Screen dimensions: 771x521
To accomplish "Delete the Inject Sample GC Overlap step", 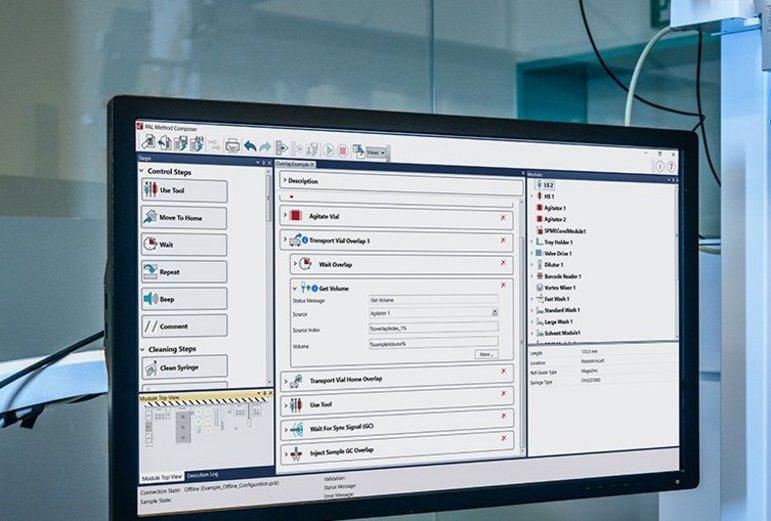I will (504, 438).
